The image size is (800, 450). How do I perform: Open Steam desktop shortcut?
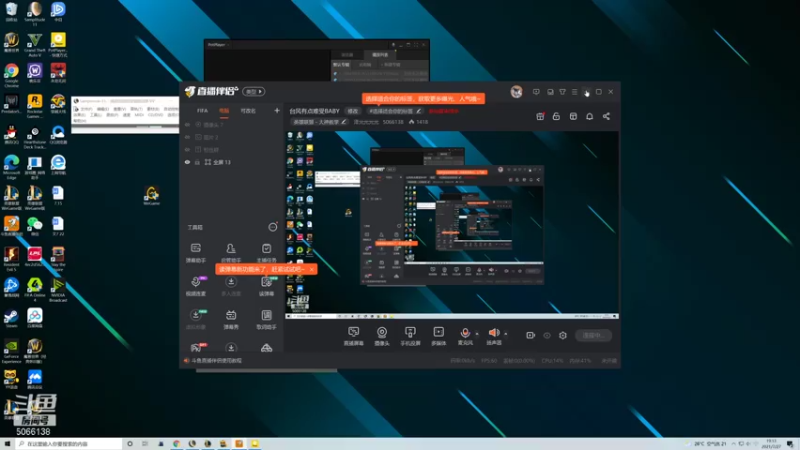coord(11,318)
